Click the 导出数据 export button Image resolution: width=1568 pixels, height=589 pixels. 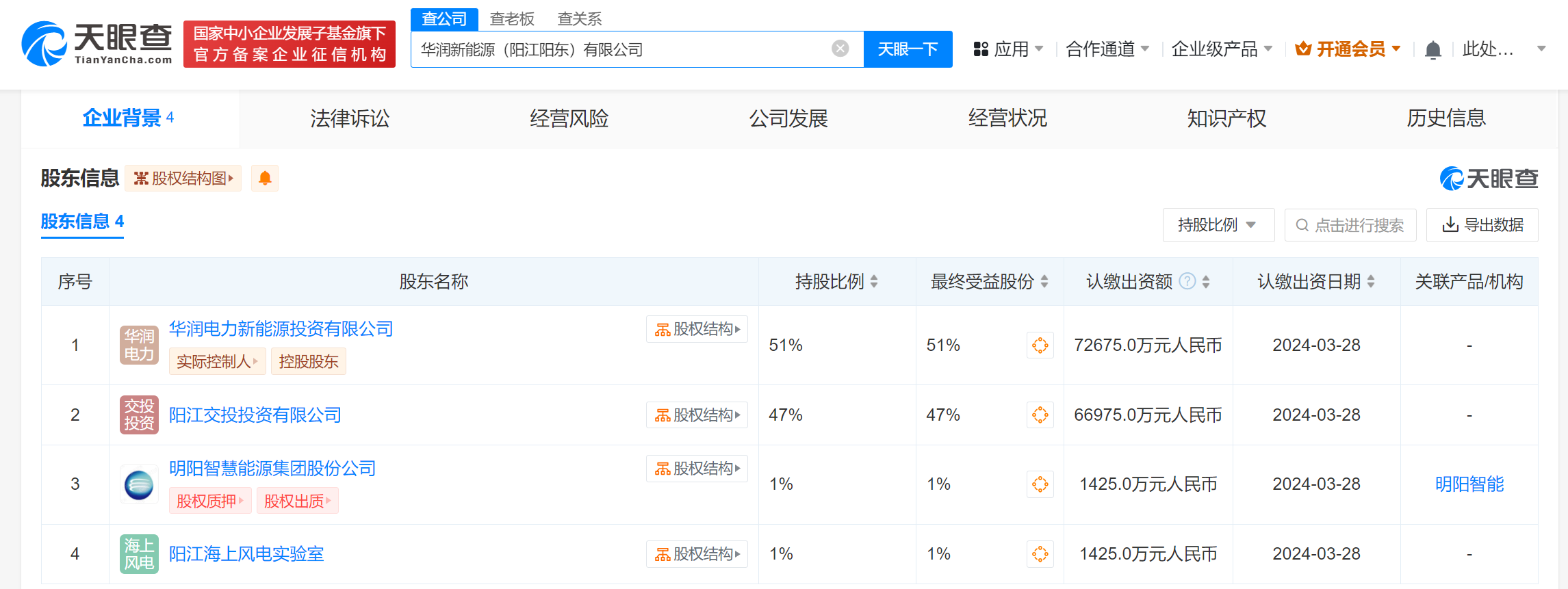1482,225
